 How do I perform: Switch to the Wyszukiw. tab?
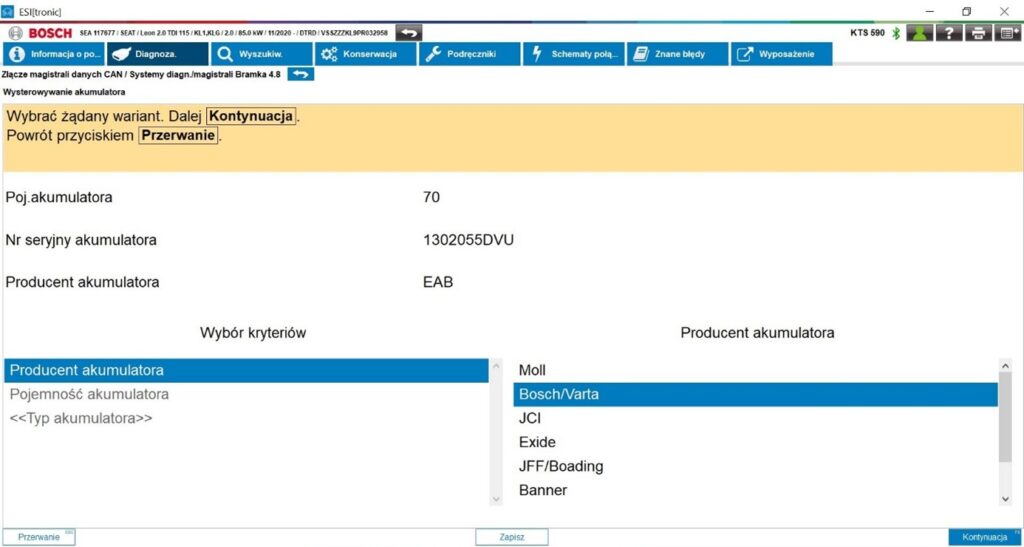(260, 54)
